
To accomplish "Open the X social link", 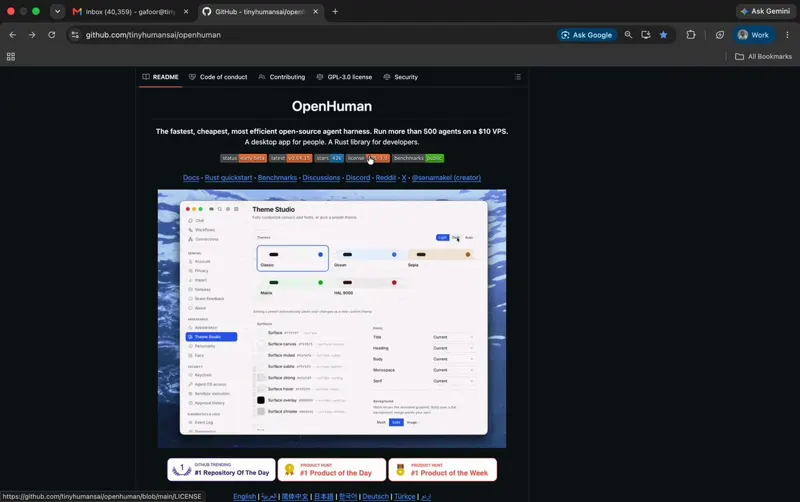I will 404,178.
